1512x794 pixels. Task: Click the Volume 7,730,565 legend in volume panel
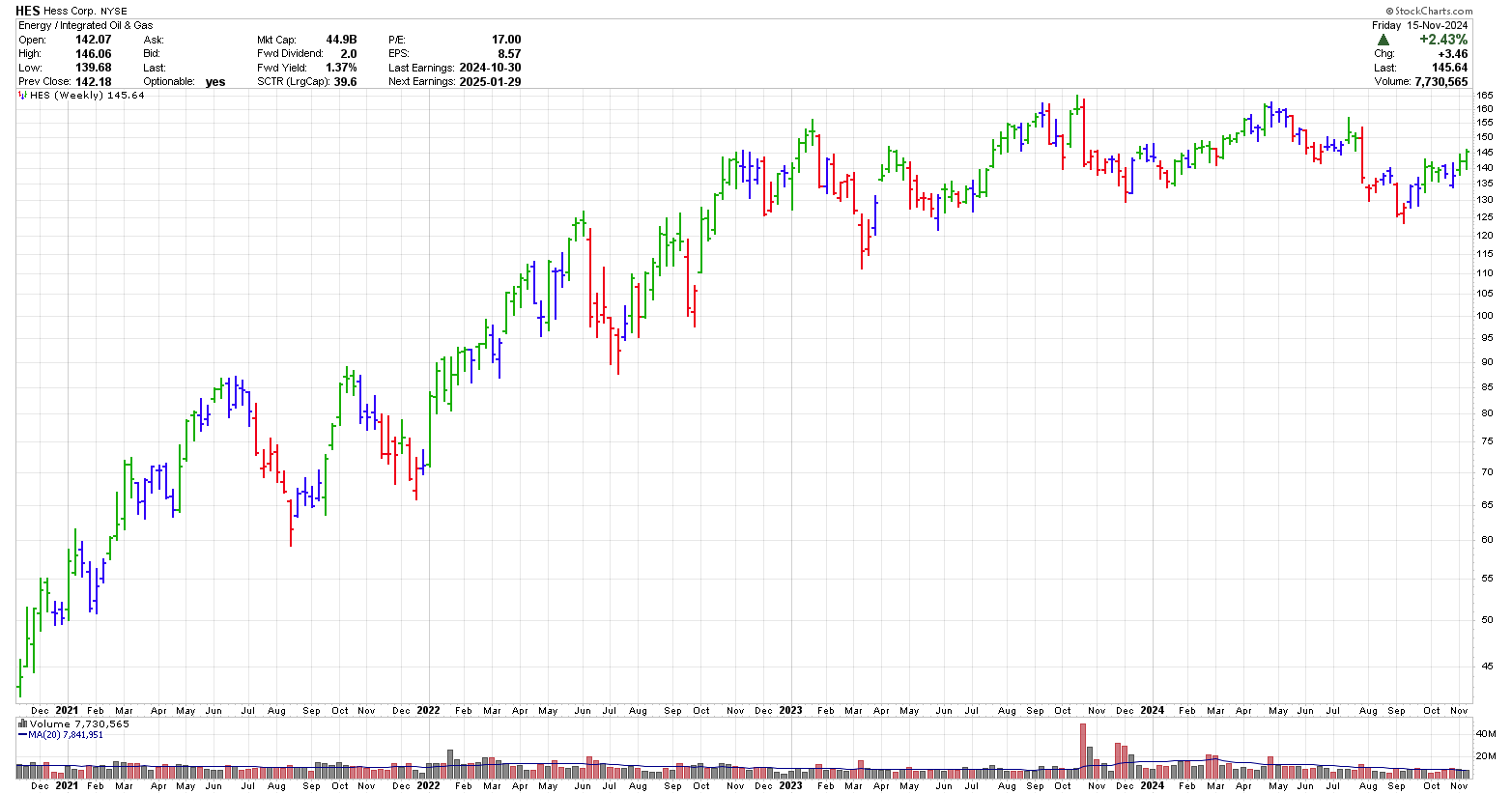(79, 723)
